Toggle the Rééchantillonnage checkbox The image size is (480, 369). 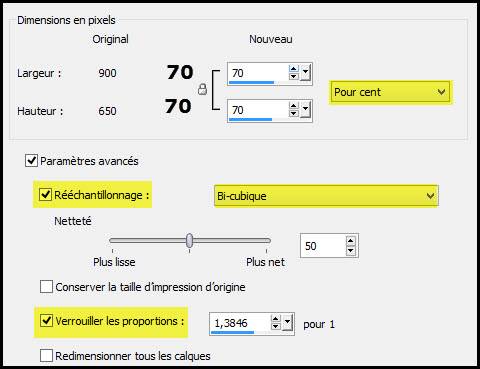(45, 195)
